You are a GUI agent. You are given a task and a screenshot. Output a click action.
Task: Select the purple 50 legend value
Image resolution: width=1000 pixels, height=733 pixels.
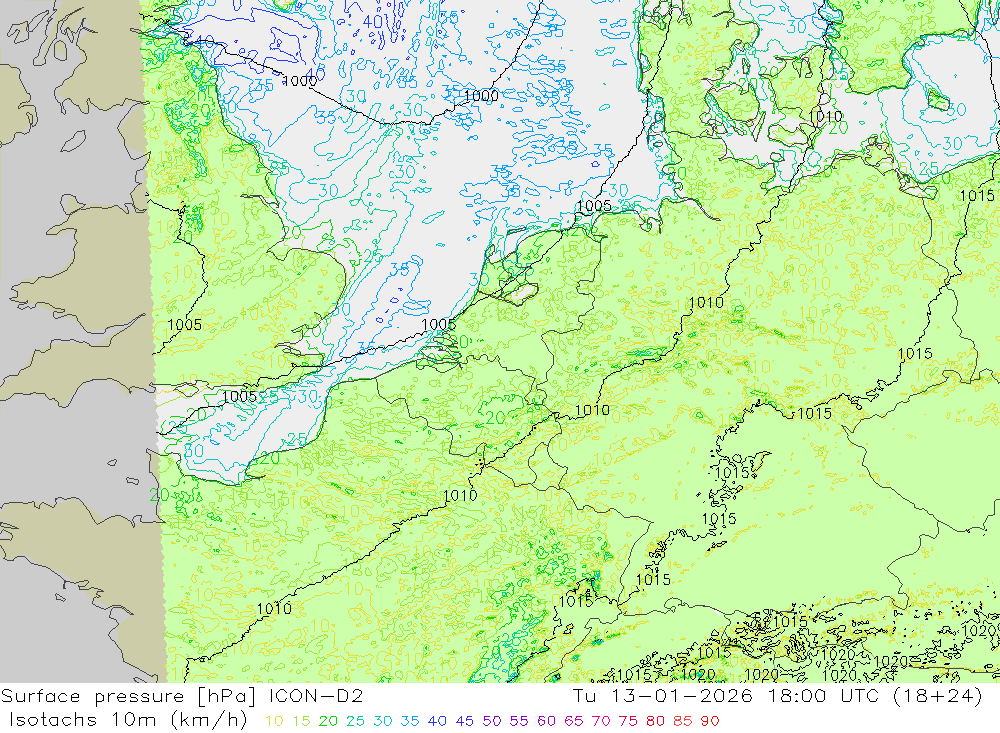(492, 721)
